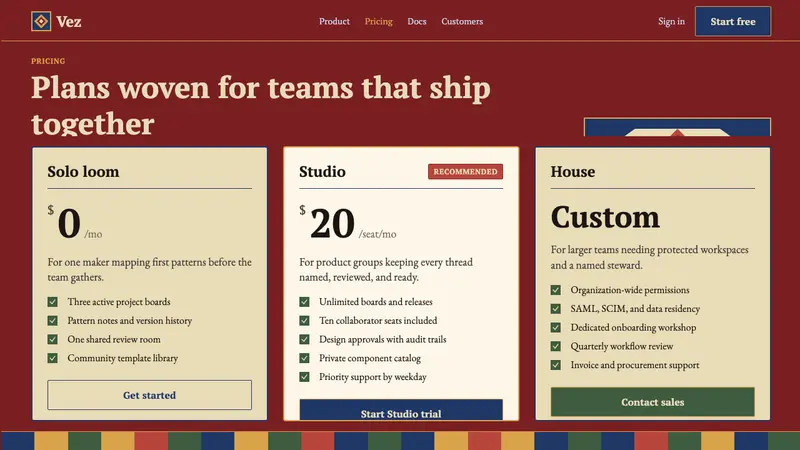Go to the Docs page
This screenshot has width=800, height=450.
[x=417, y=21]
